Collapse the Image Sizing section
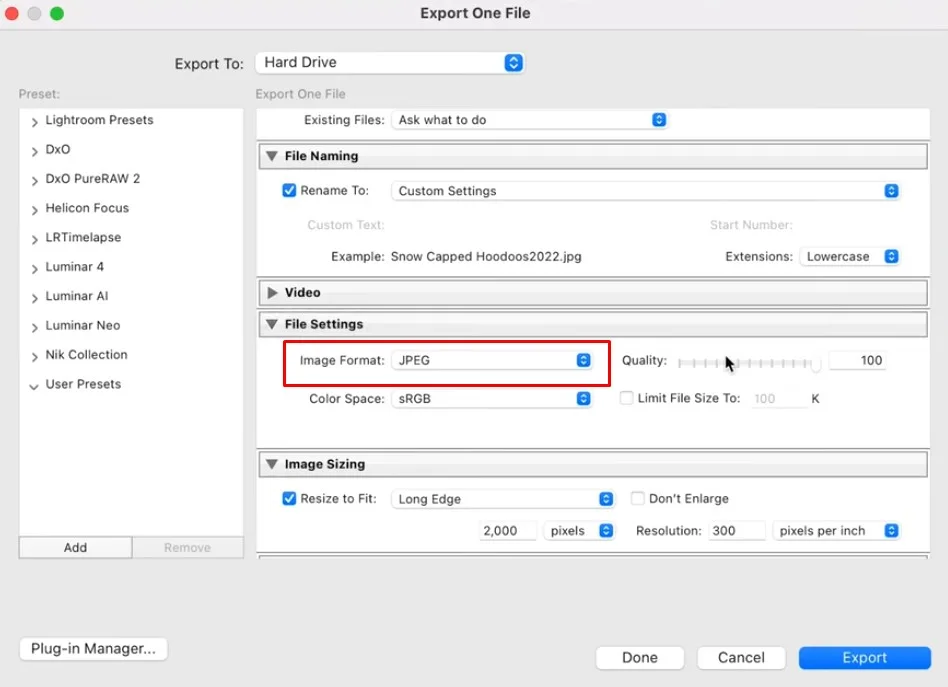This screenshot has width=948, height=687. click(x=272, y=464)
